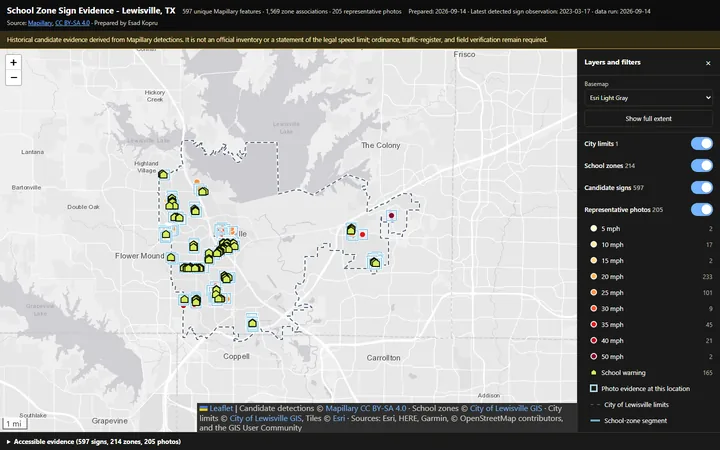Click Photo evidence legend square icon

click(593, 388)
